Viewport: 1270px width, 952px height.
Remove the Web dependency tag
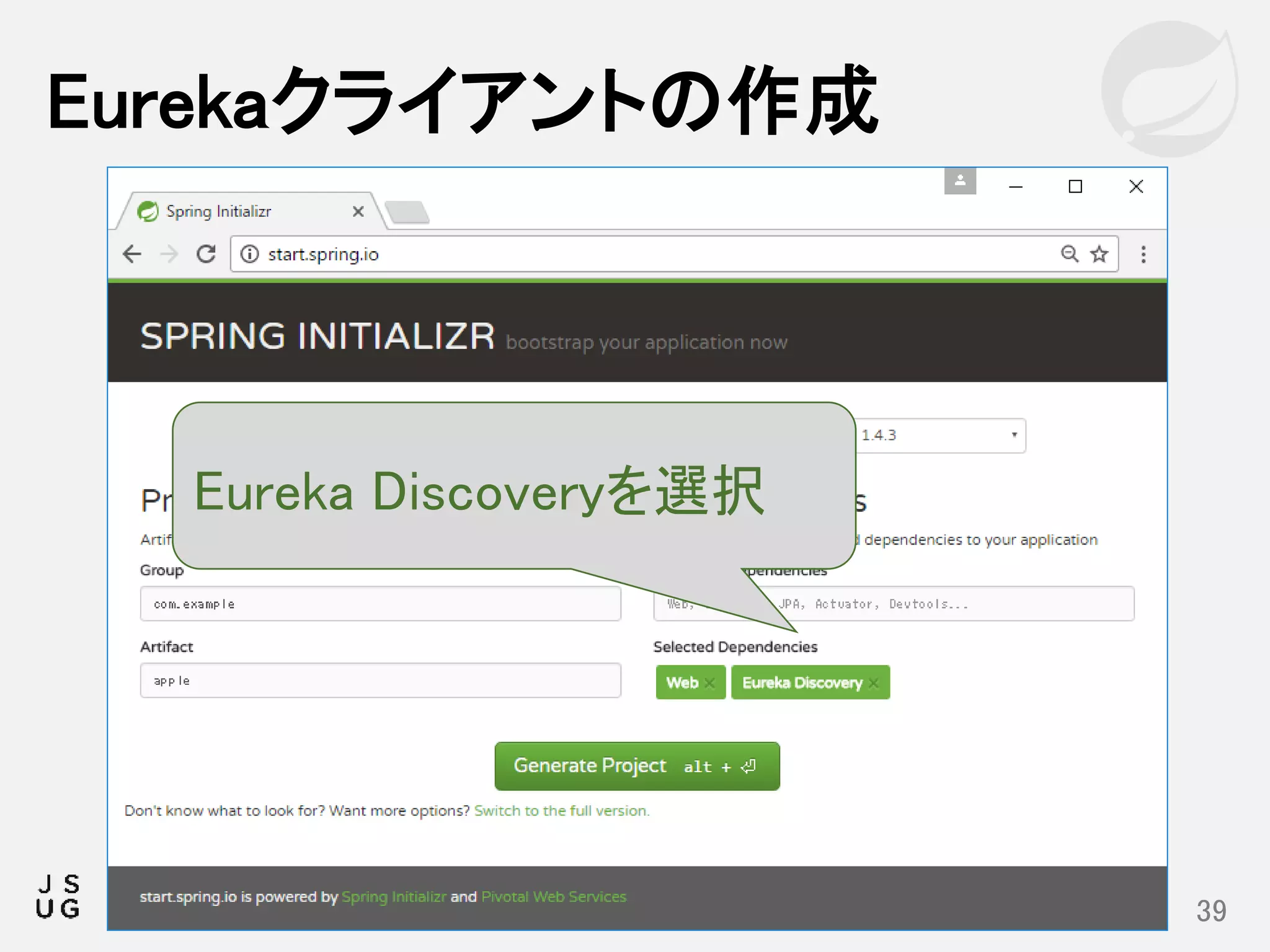tap(710, 683)
